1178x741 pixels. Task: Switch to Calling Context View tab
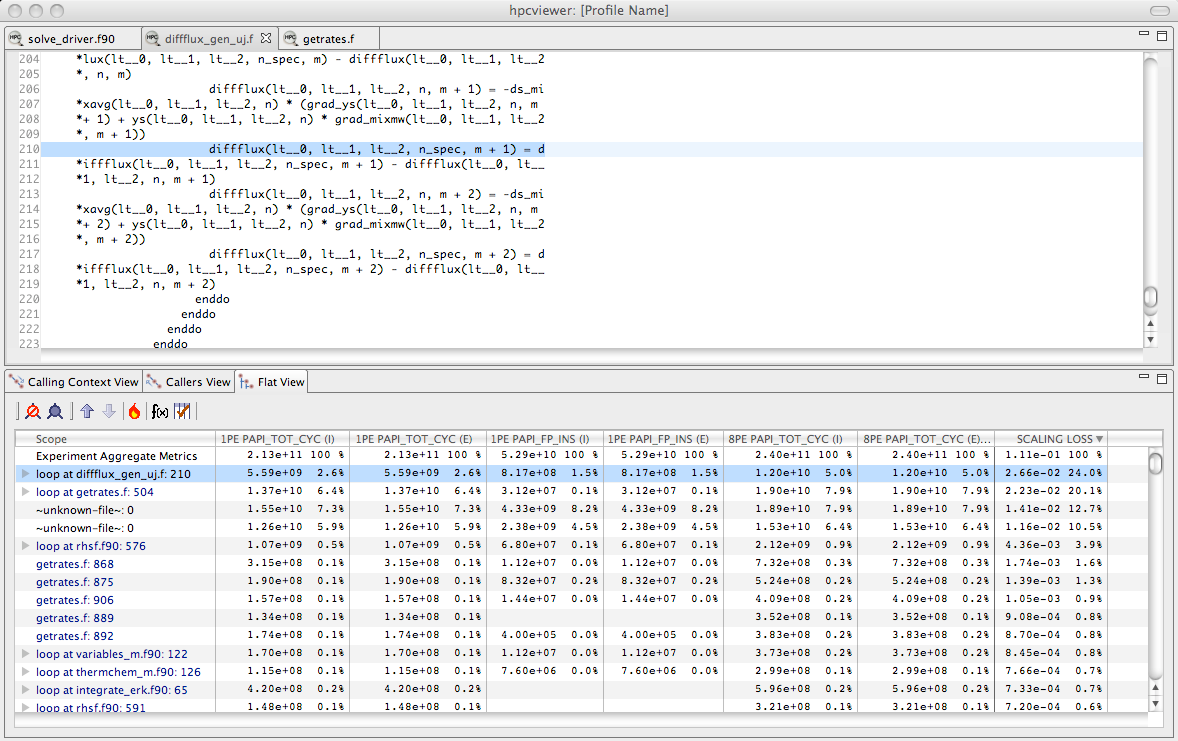(x=74, y=382)
